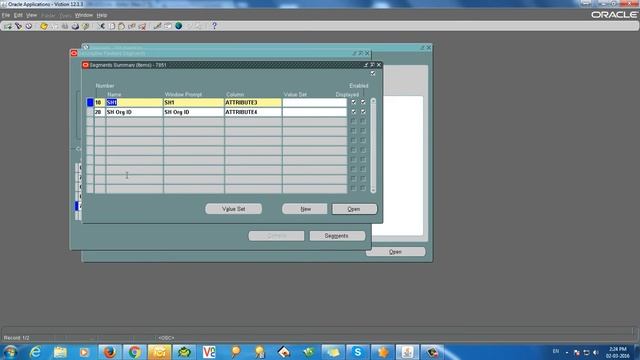The width and height of the screenshot is (640, 360).
Task: Click the Value Set field for SH Org ID
Action: click(315, 112)
